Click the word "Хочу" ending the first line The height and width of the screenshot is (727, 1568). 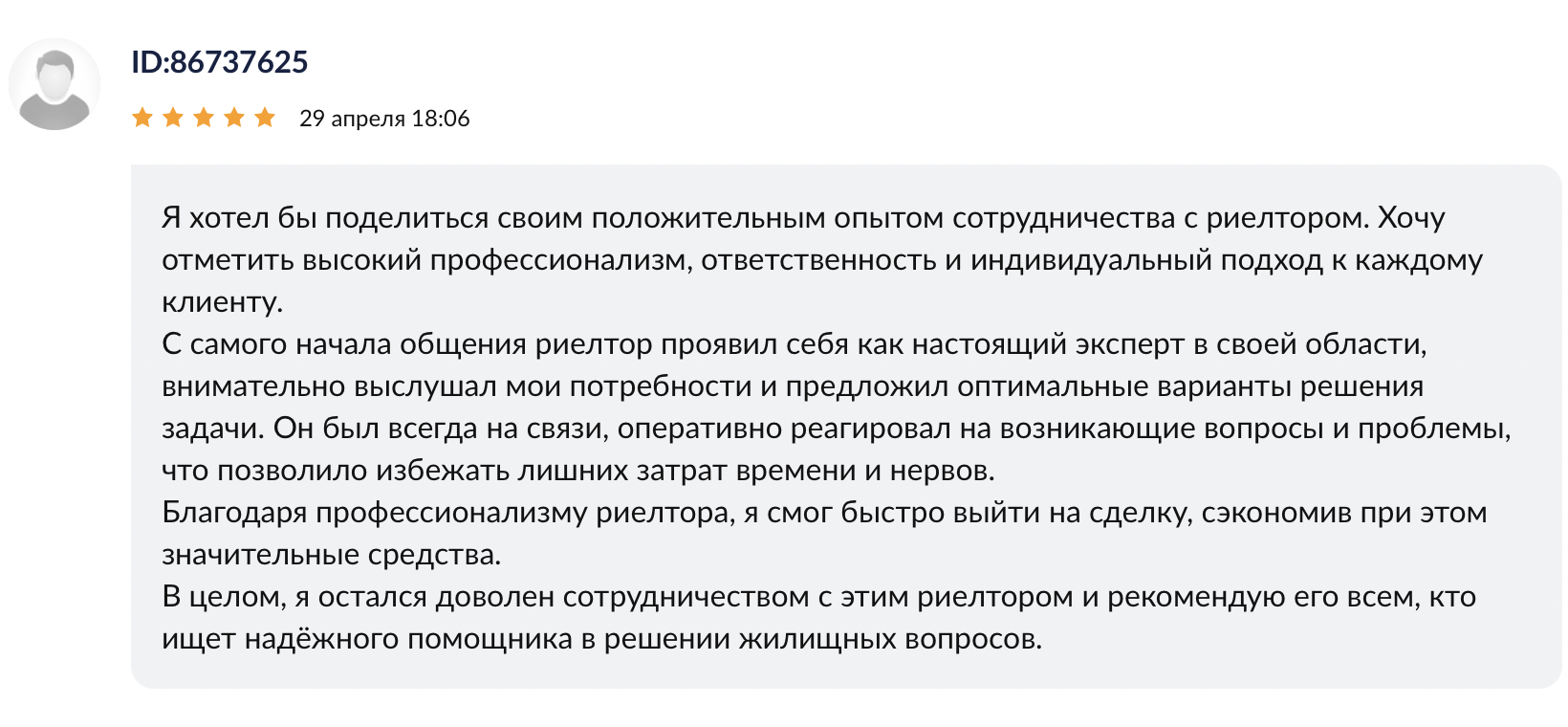point(1411,218)
